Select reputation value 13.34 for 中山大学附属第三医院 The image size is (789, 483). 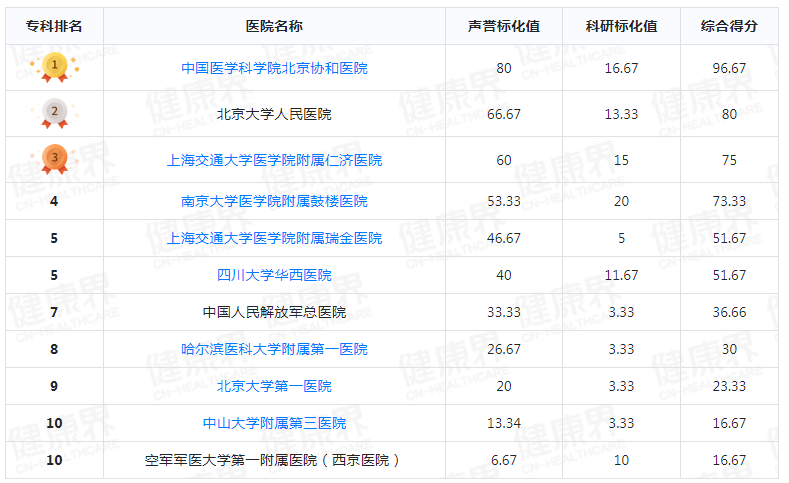pos(504,423)
